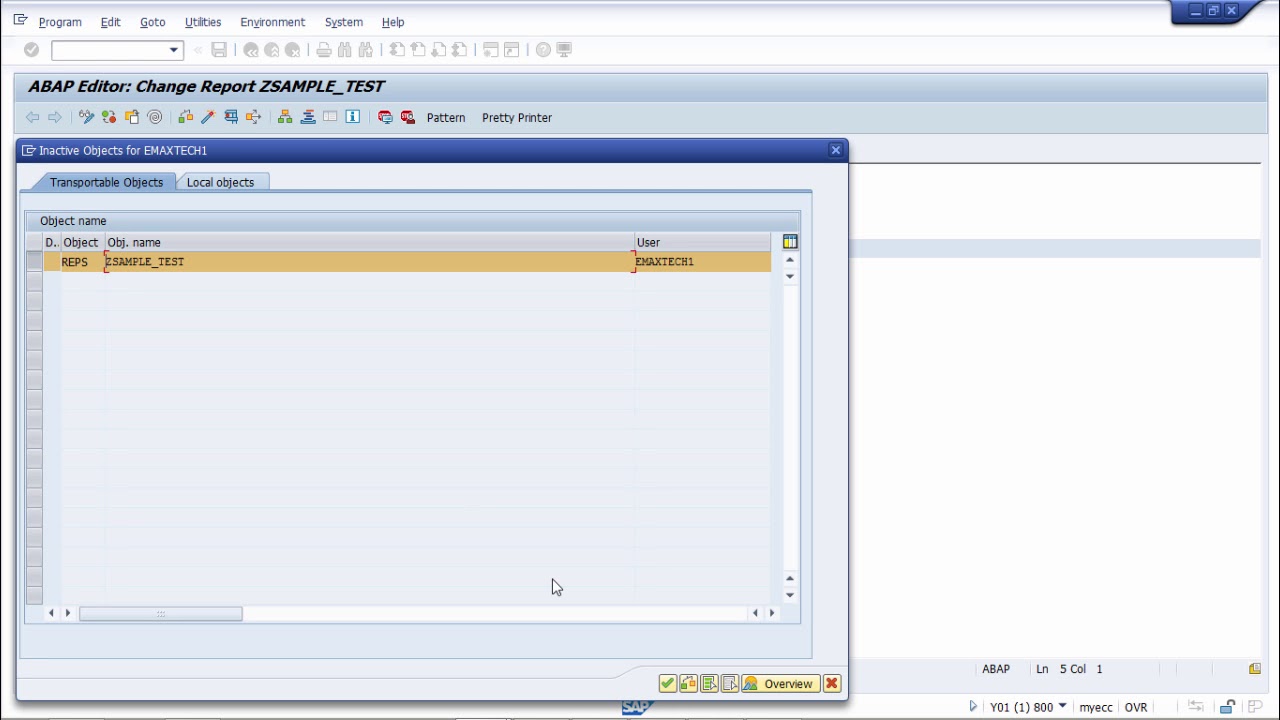Screen dimensions: 1280x720
Task: Close the Inactive Objects dialog with X
Action: point(836,150)
